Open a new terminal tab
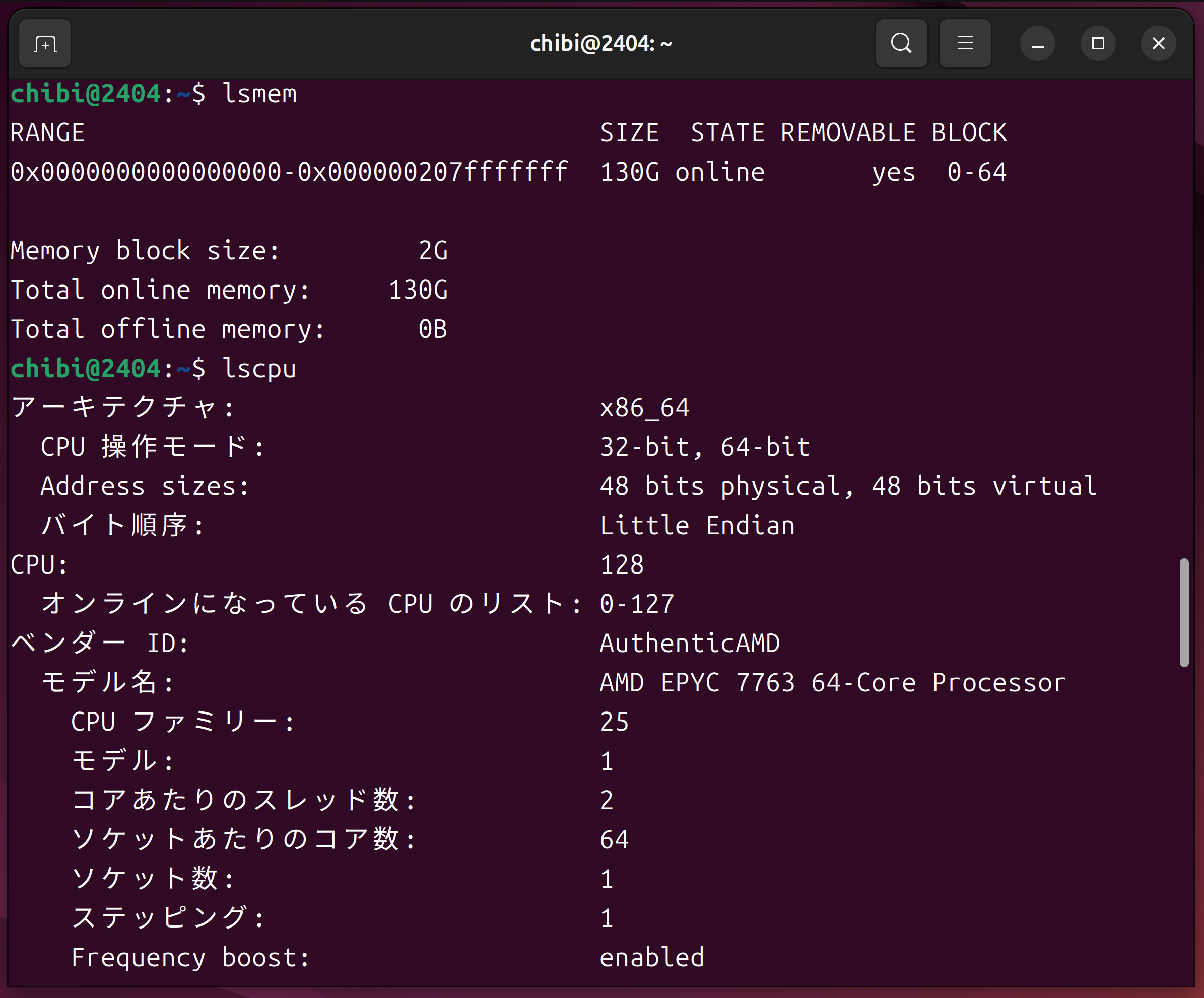1204x998 pixels. (x=45, y=43)
